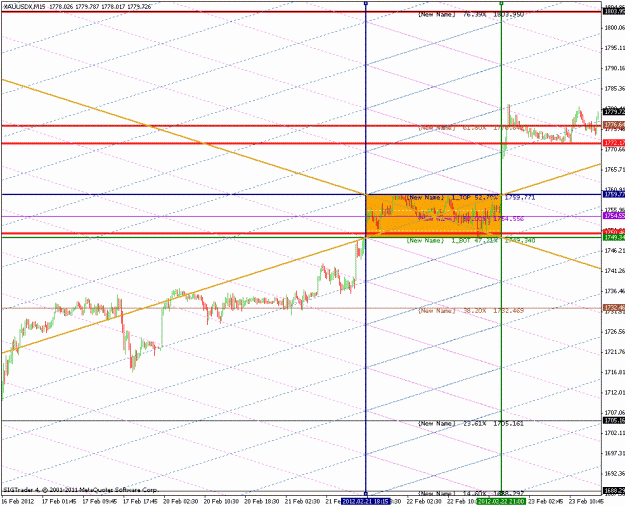Click the 20 Feb 10:30 time axis label
Screen dimensions: 625x506
(221, 501)
